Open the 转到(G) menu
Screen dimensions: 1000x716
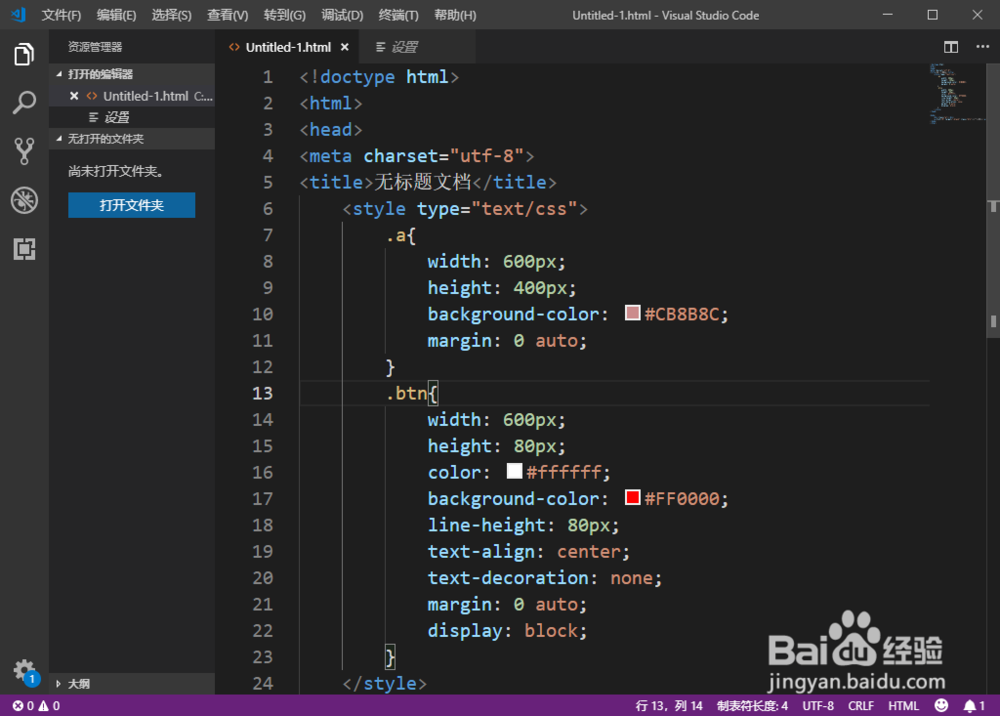(284, 15)
